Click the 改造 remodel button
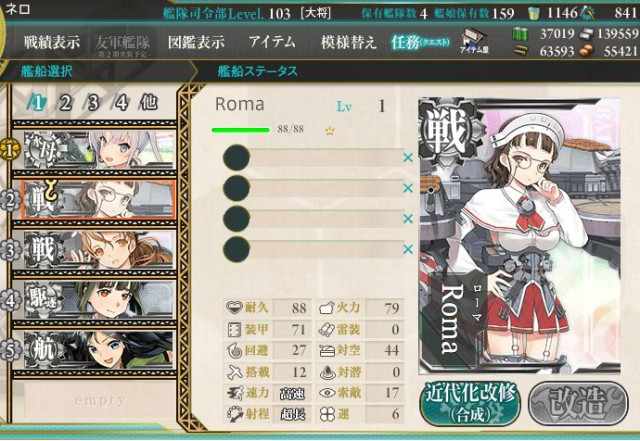640x441 pixels. tap(578, 404)
